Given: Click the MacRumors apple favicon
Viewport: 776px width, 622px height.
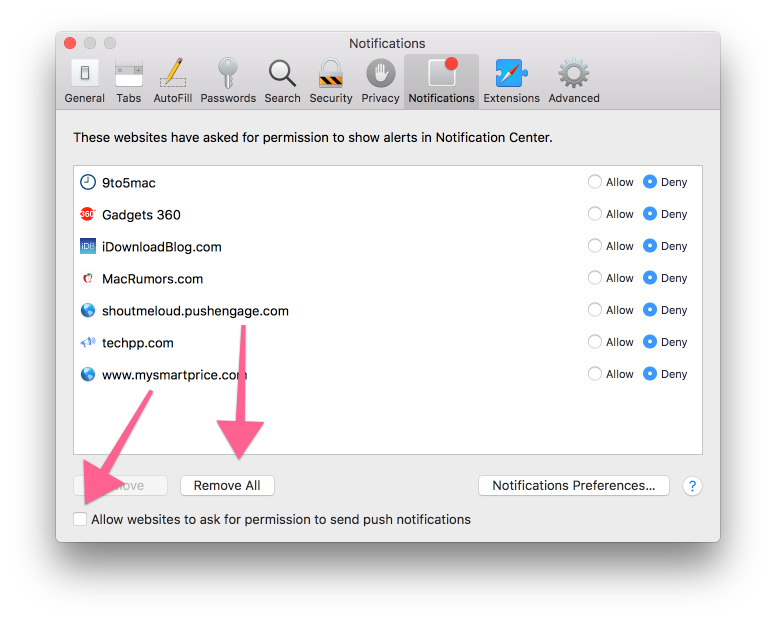Looking at the screenshot, I should pyautogui.click(x=88, y=278).
